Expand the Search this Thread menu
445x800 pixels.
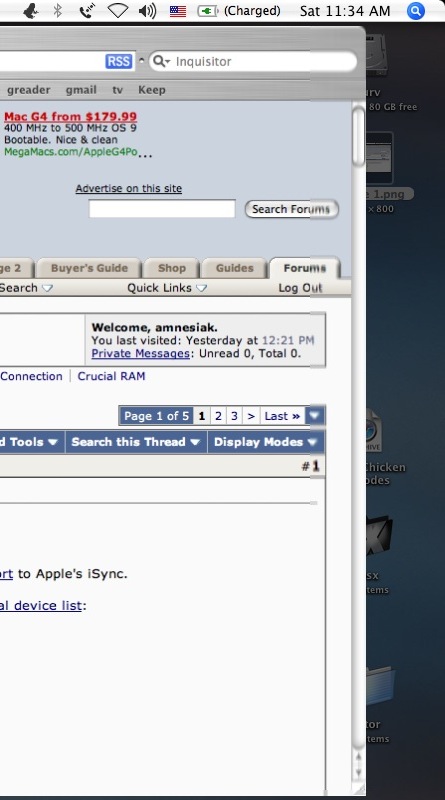coord(136,442)
